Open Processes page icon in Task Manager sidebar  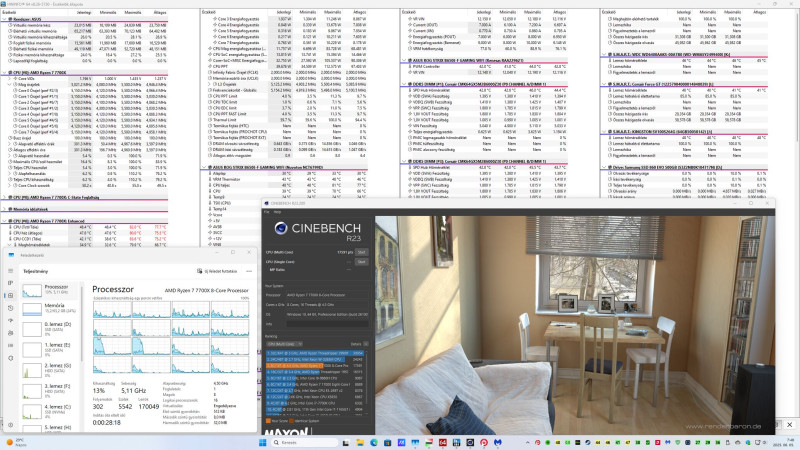[10, 283]
